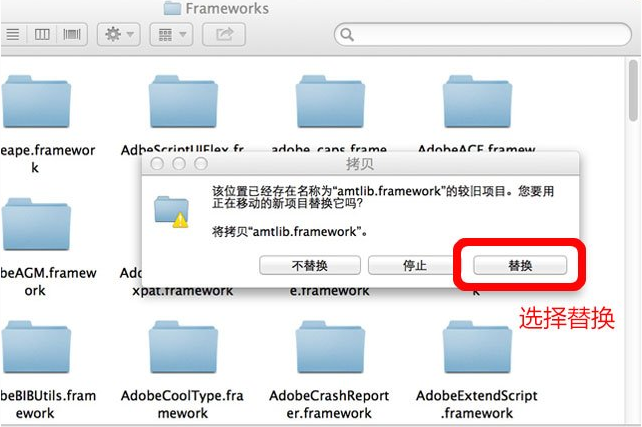Click the 替换 (Replace) button
This screenshot has width=642, height=427.
[520, 266]
